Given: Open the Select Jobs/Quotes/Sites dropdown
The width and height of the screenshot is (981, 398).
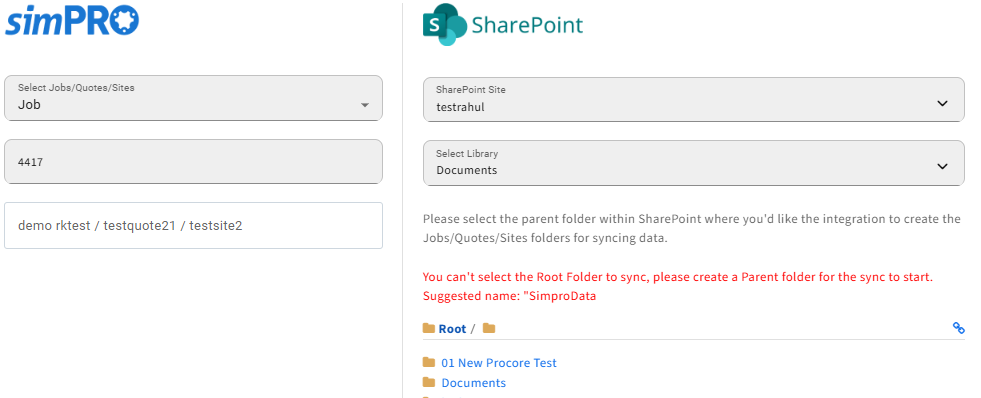Looking at the screenshot, I should coord(193,98).
